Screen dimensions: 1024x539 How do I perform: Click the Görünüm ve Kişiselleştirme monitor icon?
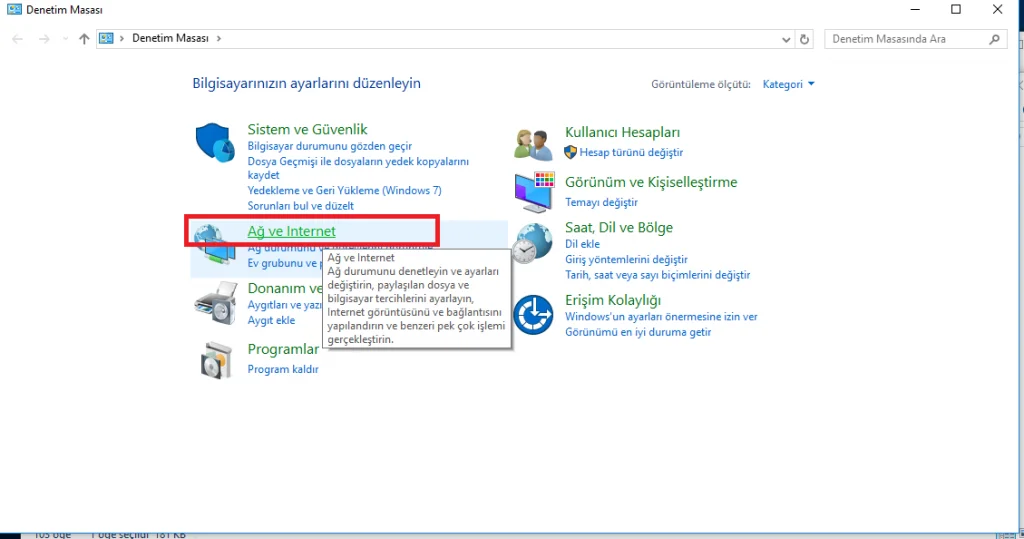[x=534, y=191]
